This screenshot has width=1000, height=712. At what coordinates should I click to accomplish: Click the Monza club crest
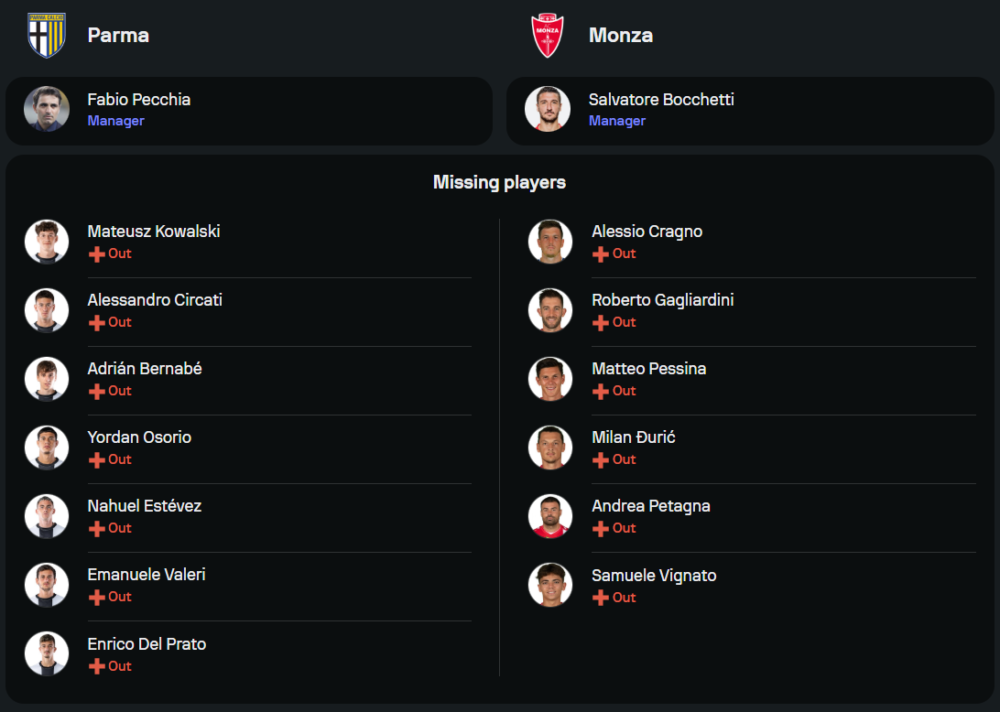(548, 35)
